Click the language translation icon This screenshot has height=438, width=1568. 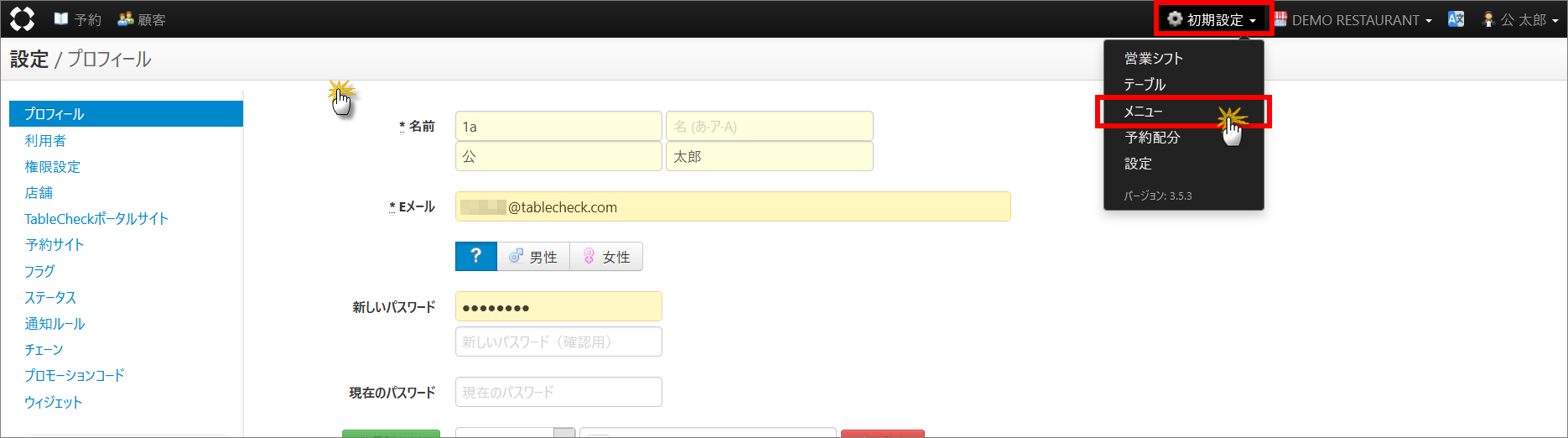(1456, 19)
